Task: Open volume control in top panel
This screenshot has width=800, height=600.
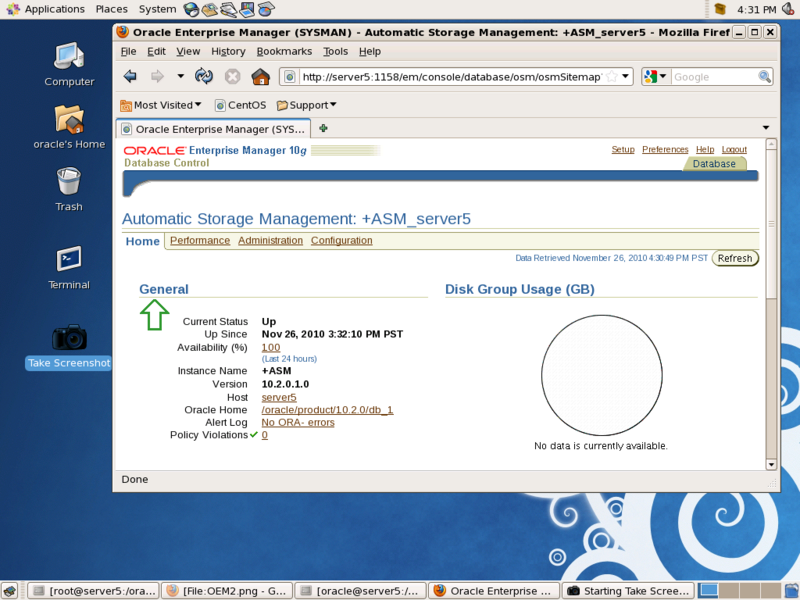Action: pos(790,9)
